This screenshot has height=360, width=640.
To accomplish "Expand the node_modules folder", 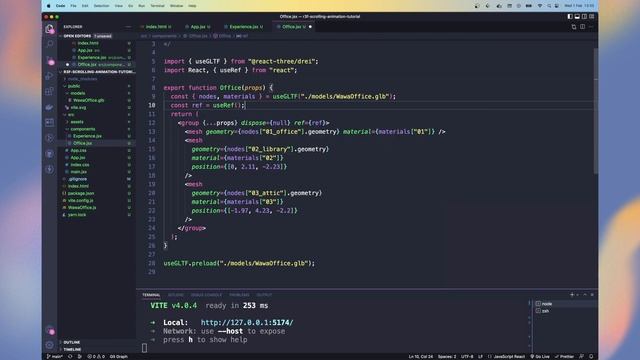I will pos(97,79).
